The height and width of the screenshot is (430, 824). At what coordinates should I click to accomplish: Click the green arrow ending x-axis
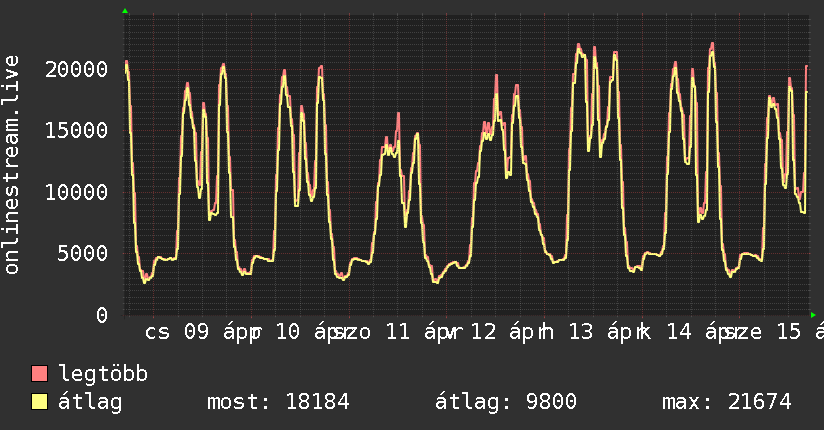[813, 315]
